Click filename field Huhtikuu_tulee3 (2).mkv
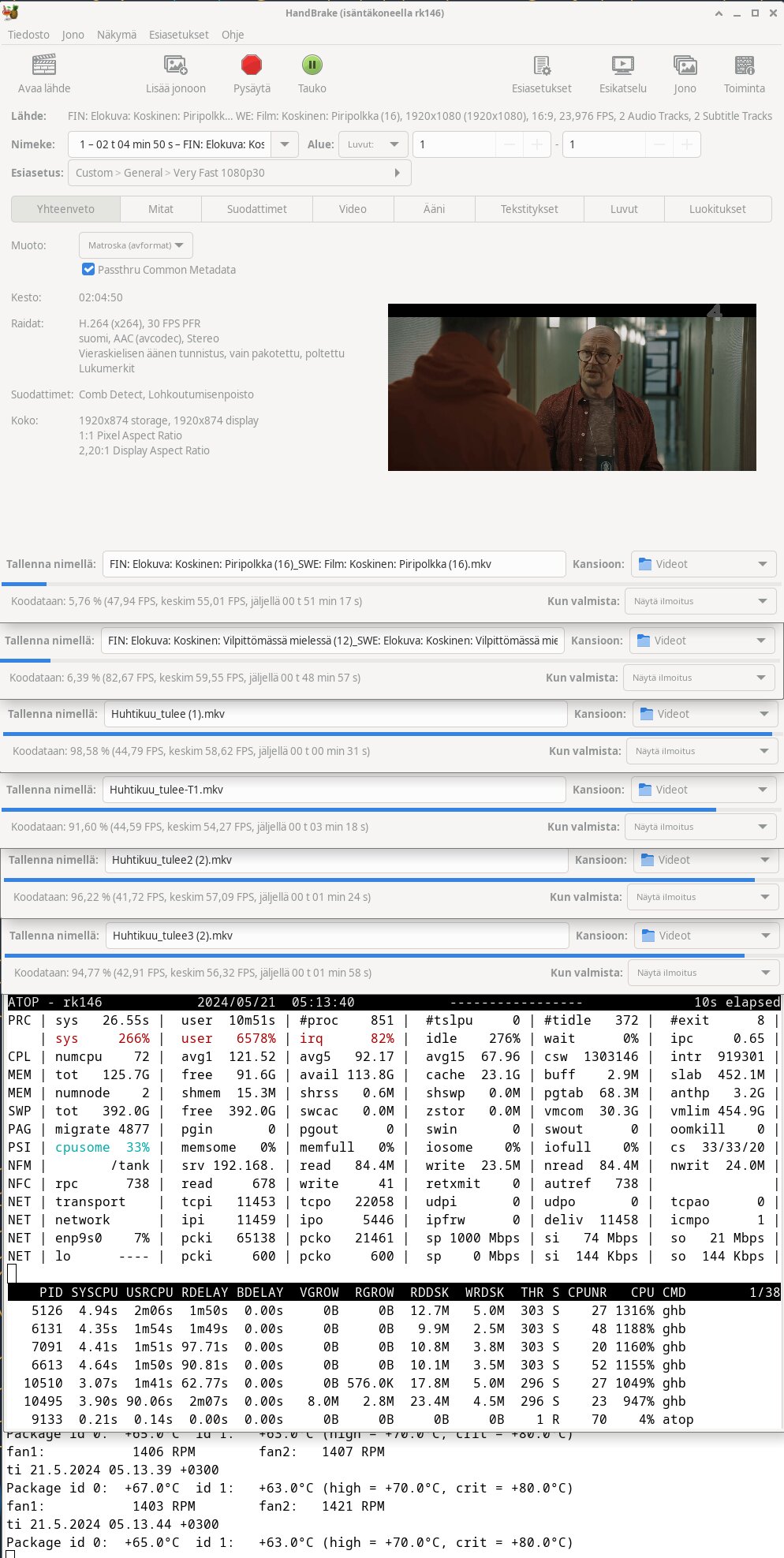Screen dimensions: 784x1558 point(338,936)
